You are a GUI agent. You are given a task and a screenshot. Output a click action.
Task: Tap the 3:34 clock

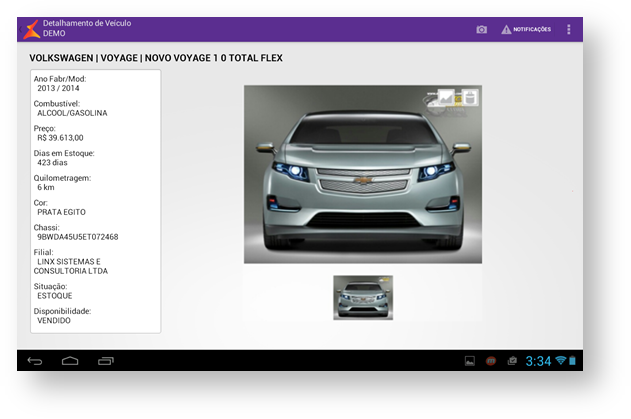[538, 361]
